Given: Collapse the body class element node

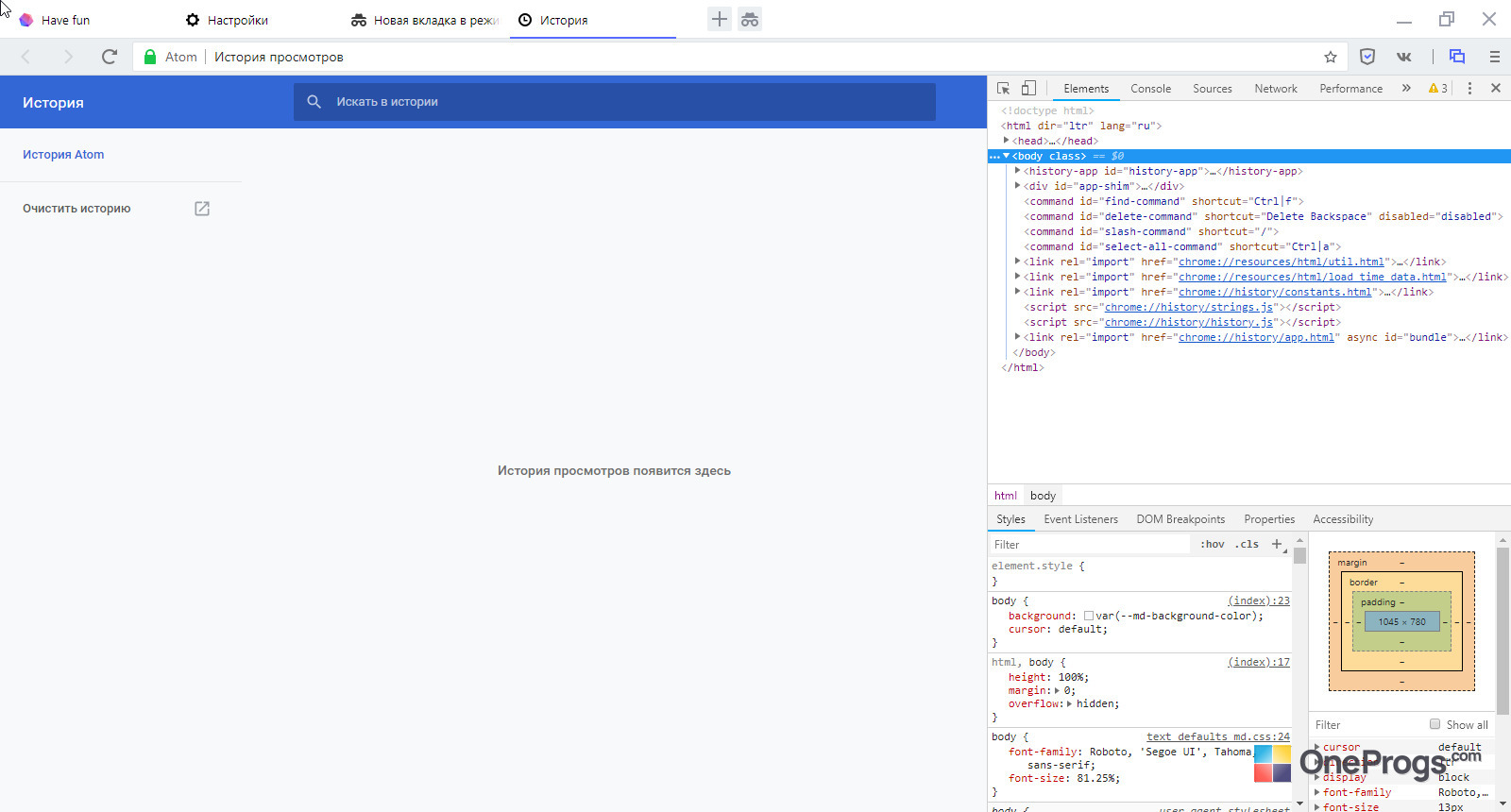Looking at the screenshot, I should pos(1007,156).
